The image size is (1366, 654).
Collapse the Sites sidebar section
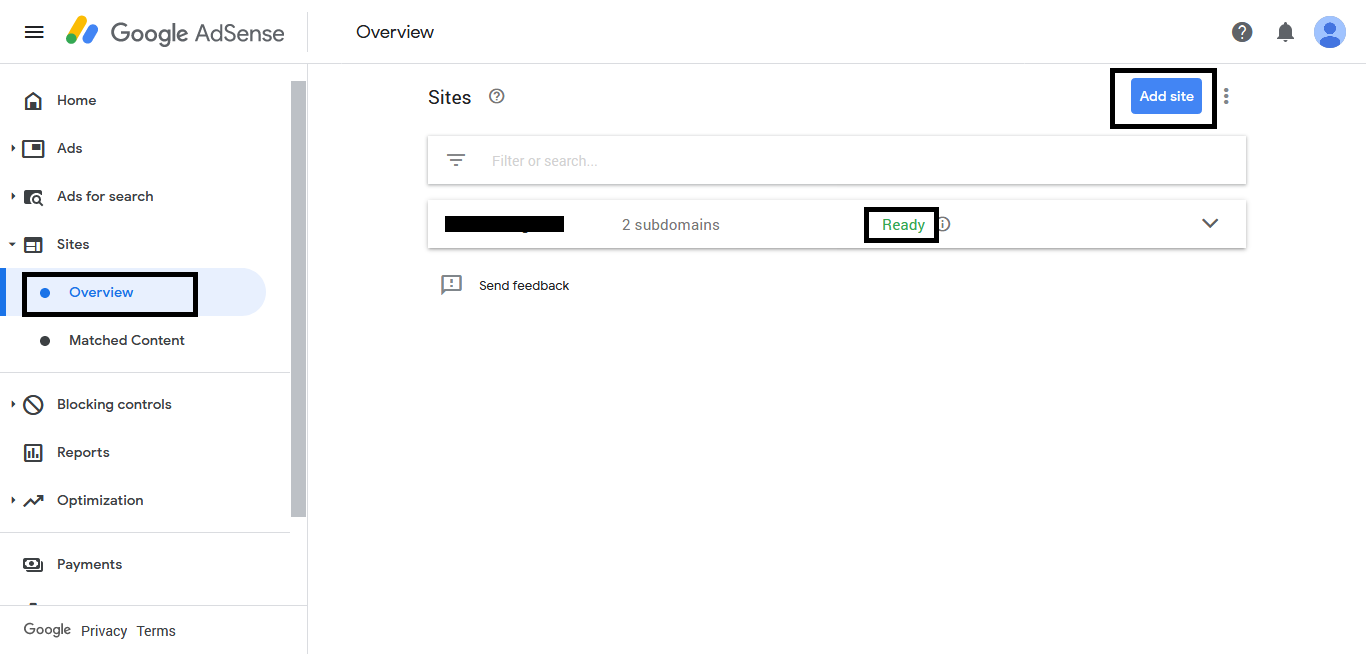coord(13,244)
